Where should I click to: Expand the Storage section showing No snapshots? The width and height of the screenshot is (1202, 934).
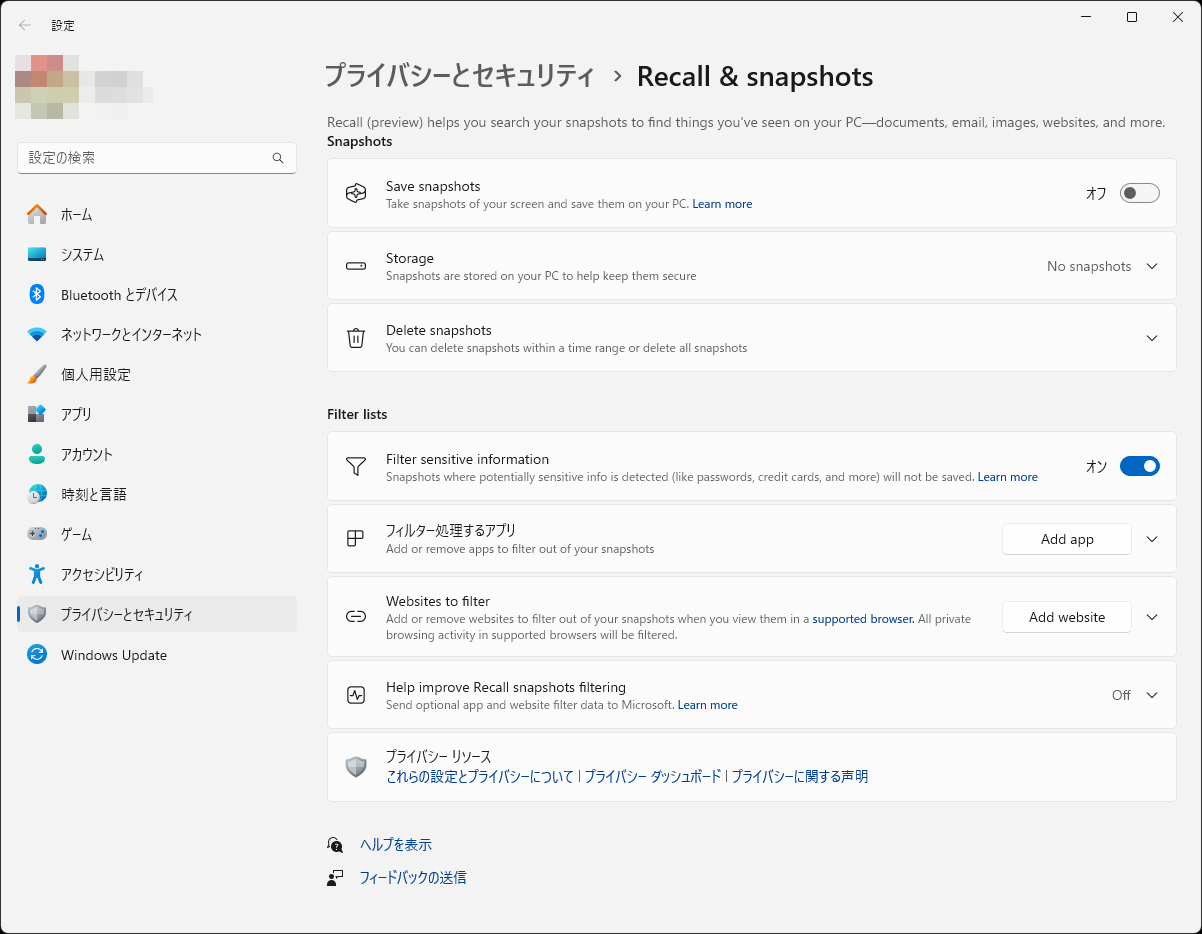tap(1151, 266)
